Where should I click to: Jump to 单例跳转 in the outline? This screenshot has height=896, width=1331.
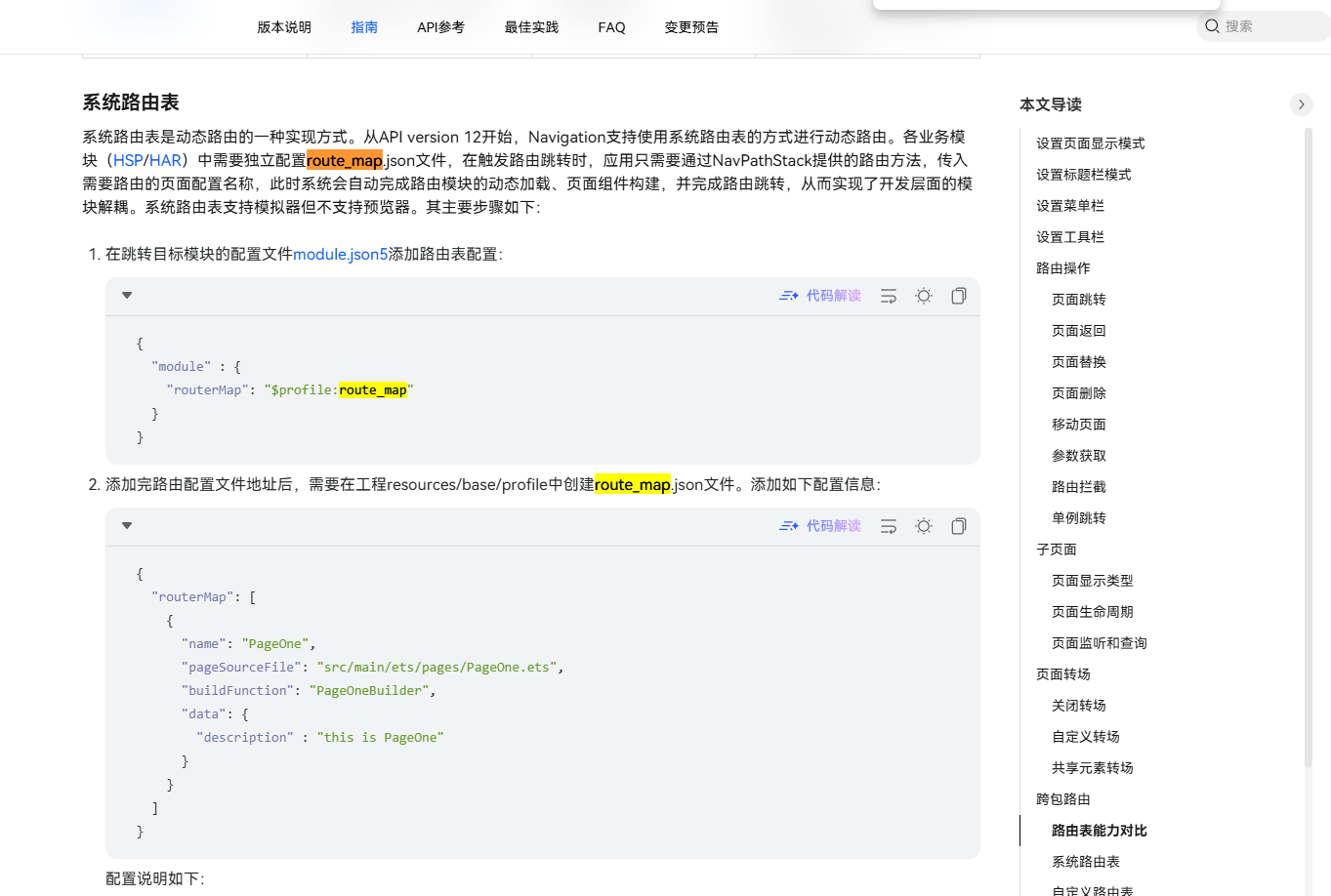click(x=1078, y=518)
